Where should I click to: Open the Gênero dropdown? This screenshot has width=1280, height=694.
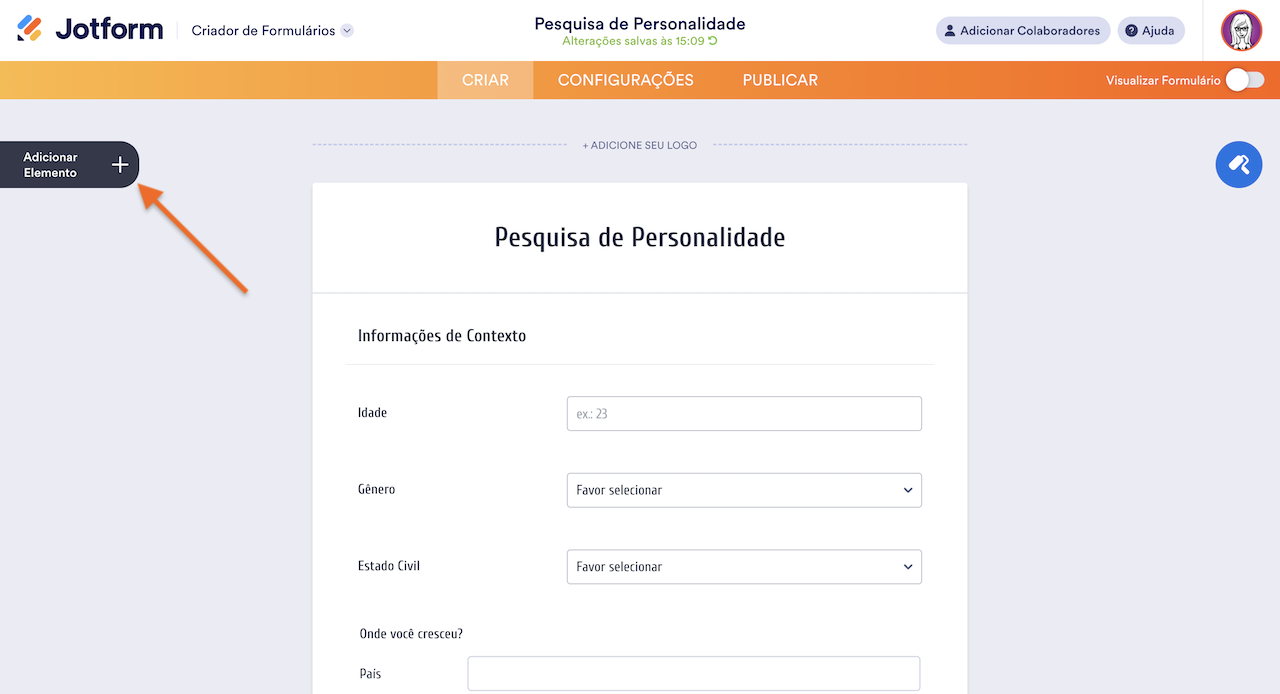pos(744,490)
